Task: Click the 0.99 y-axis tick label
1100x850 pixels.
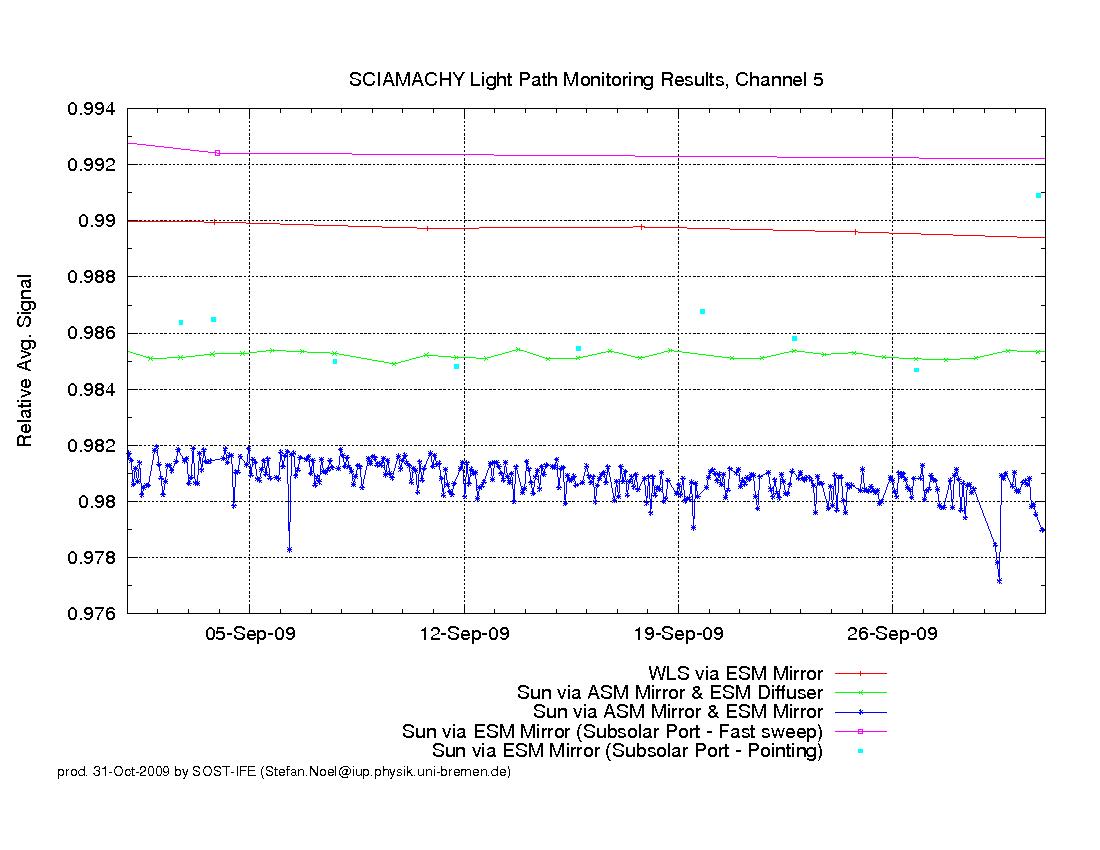Action: coord(97,222)
